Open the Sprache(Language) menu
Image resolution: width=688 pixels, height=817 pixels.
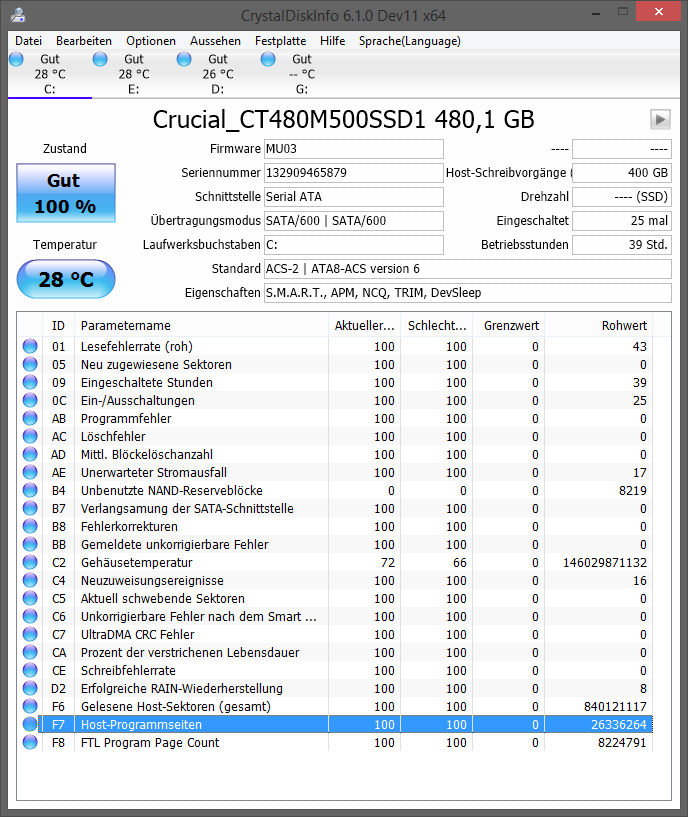[x=410, y=41]
